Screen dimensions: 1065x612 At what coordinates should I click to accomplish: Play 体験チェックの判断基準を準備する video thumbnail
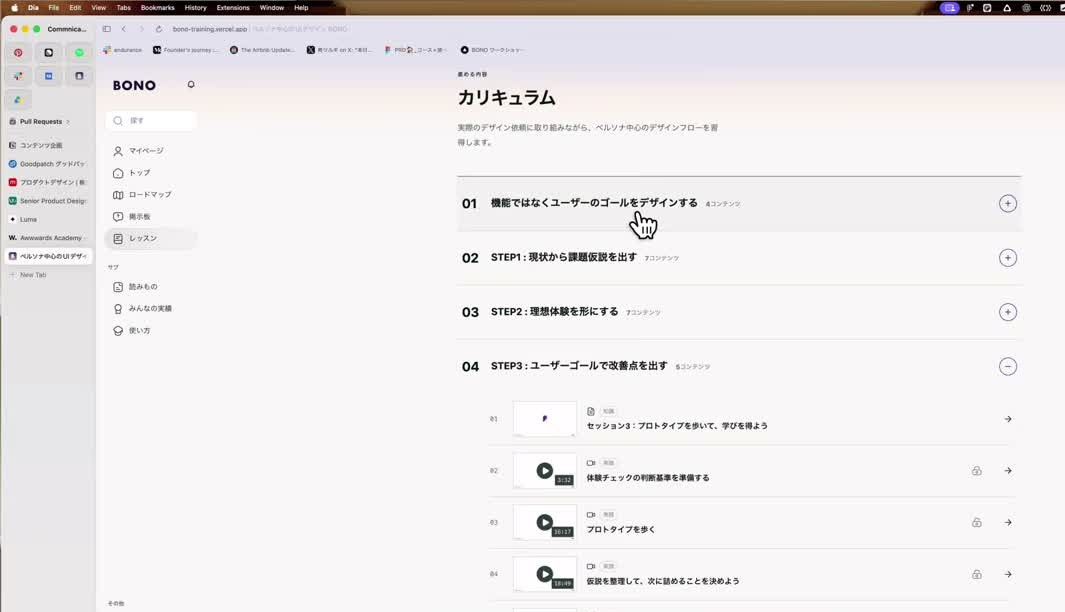click(544, 471)
